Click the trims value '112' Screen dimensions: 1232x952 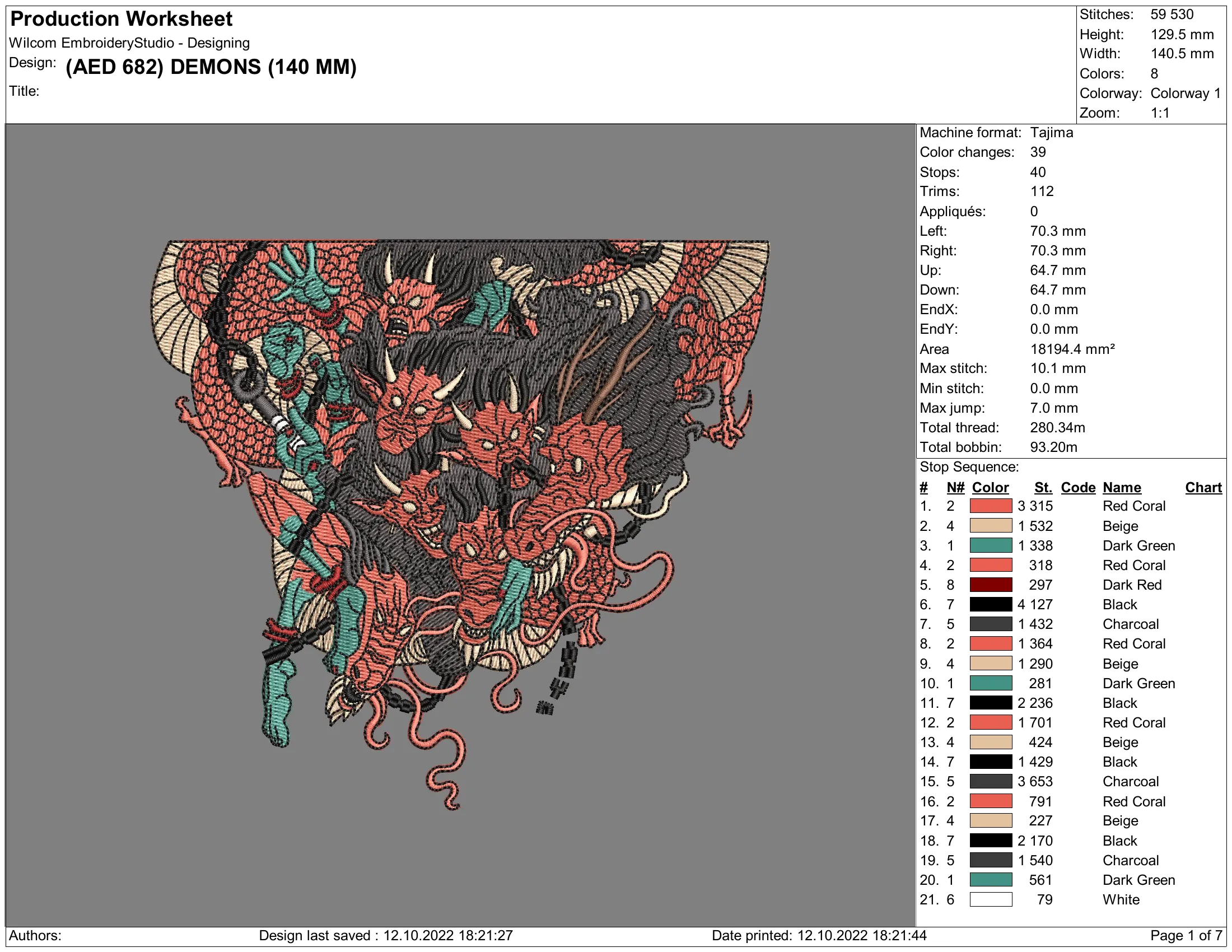tap(1042, 191)
